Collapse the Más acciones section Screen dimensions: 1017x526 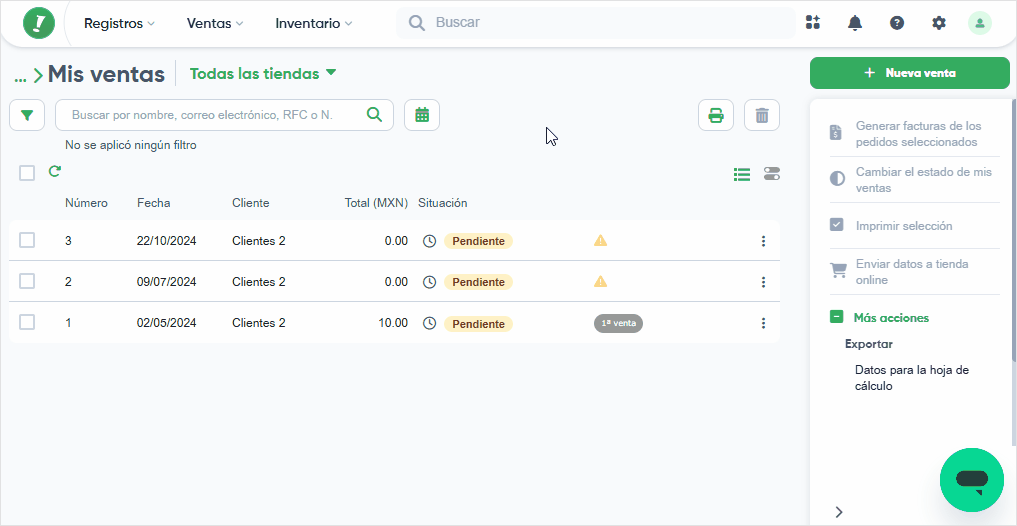(837, 318)
